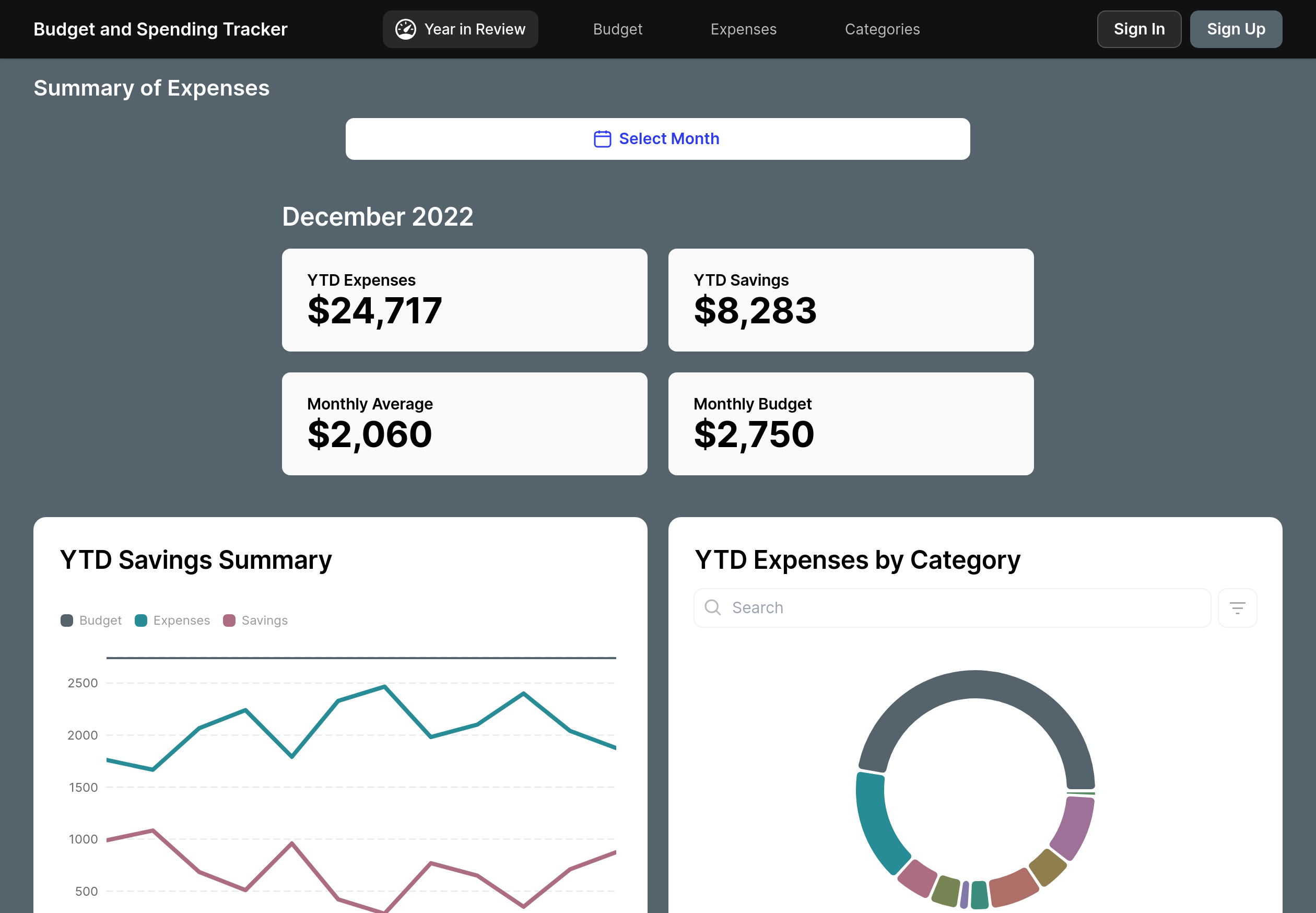Click the gauge icon beside Year in Review
The height and width of the screenshot is (913, 1316).
[x=405, y=29]
